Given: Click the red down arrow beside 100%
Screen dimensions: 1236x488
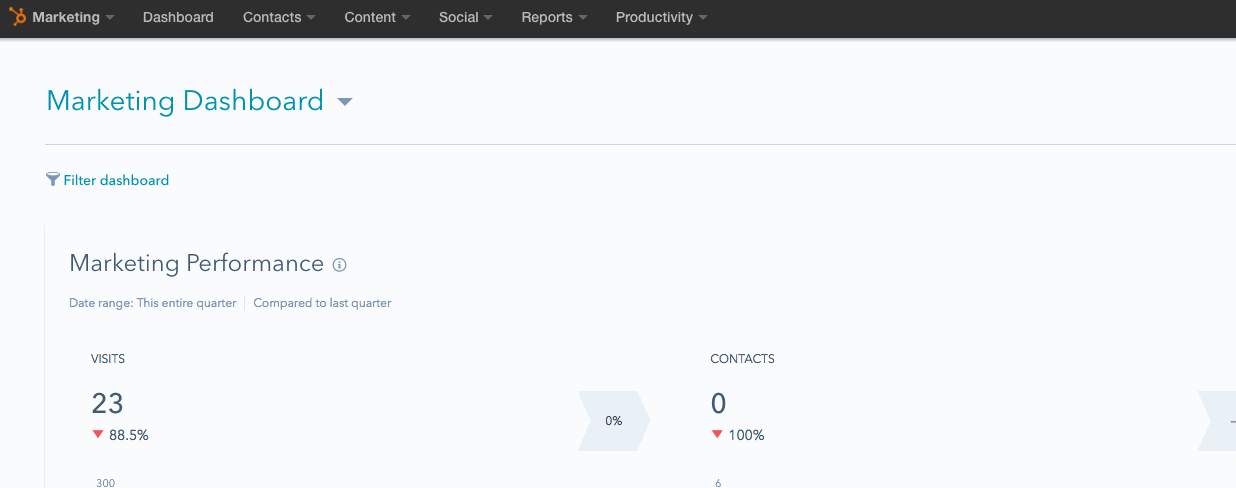Looking at the screenshot, I should [717, 435].
